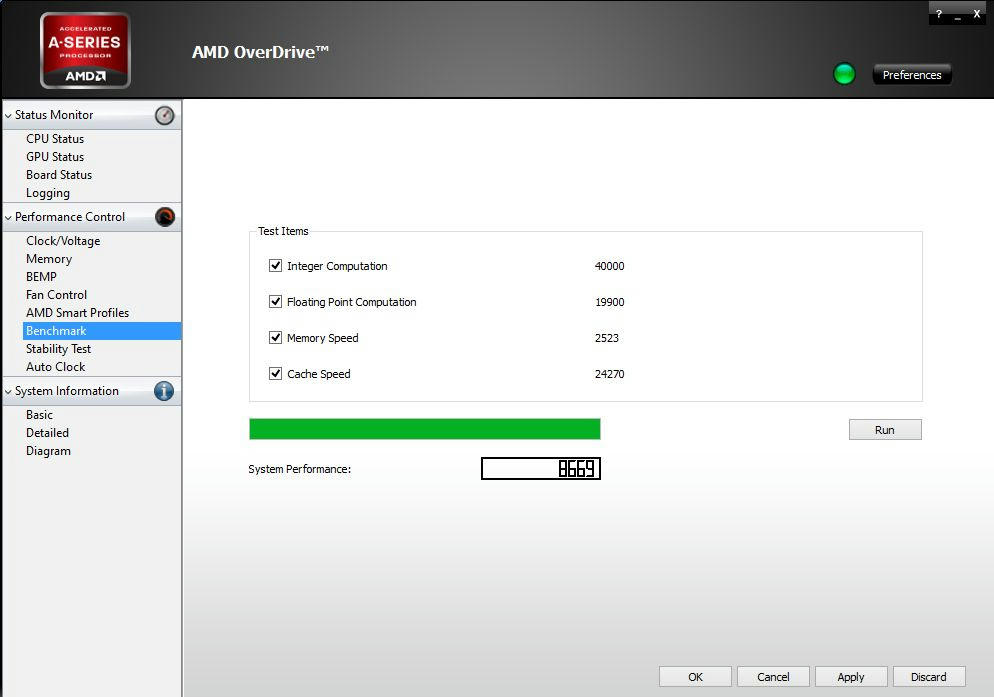Click the Test Items group label
The height and width of the screenshot is (697, 994).
[x=283, y=231]
